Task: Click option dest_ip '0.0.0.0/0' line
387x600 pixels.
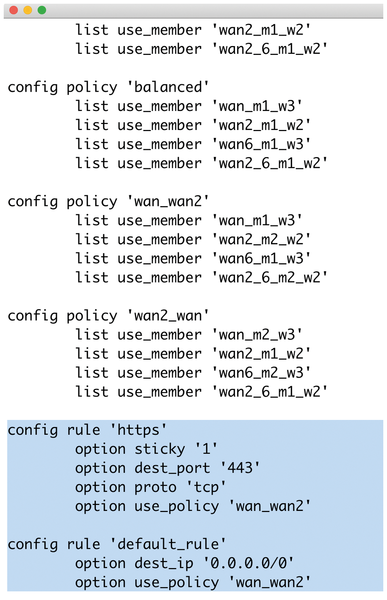Action: [184, 563]
